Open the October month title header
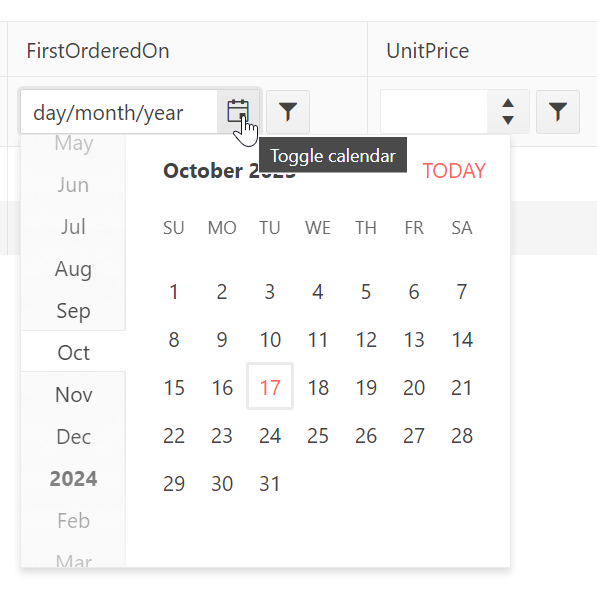Viewport: 597px width, 600px height. (229, 171)
